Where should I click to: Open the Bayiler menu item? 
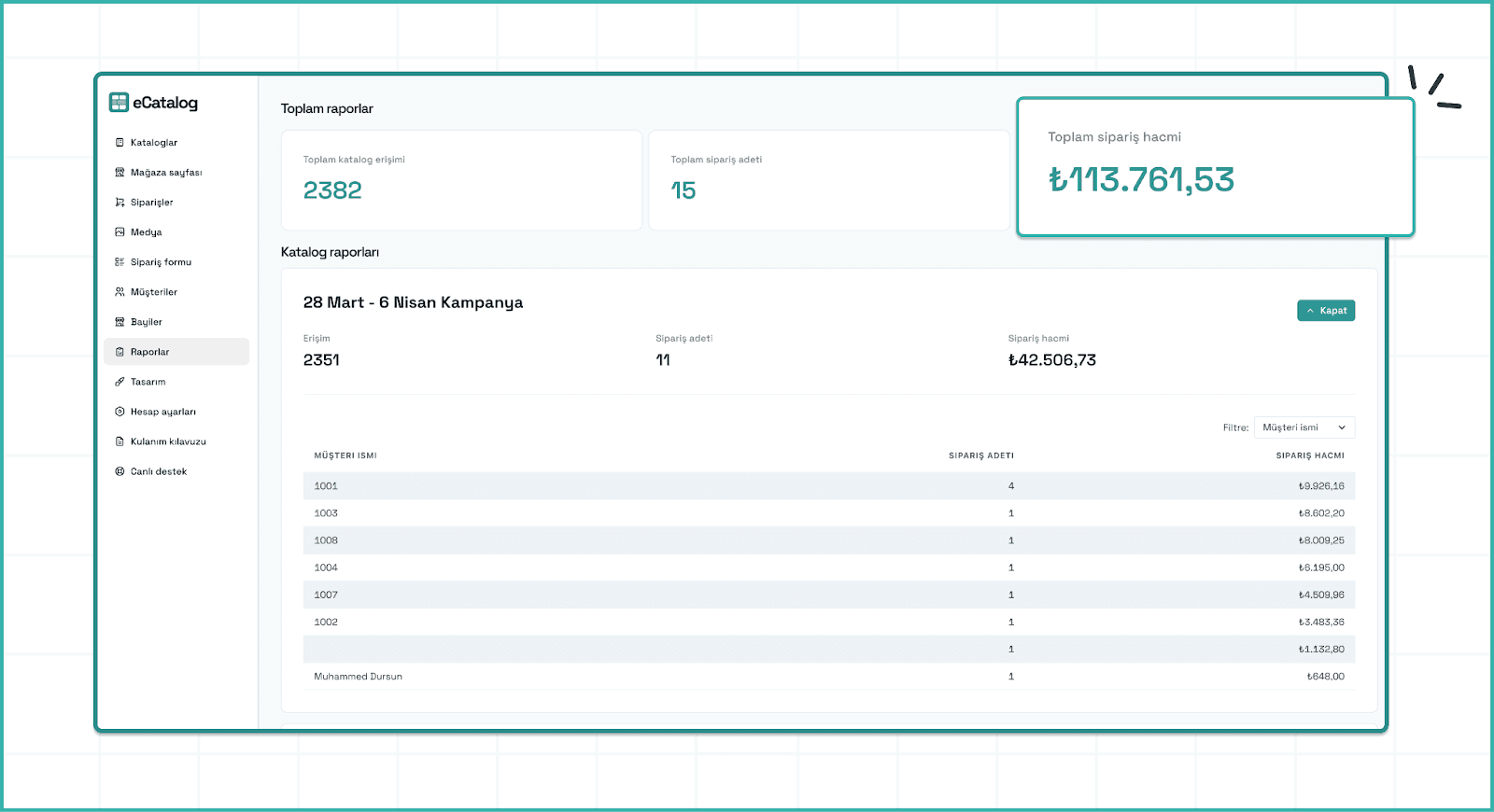coord(147,322)
